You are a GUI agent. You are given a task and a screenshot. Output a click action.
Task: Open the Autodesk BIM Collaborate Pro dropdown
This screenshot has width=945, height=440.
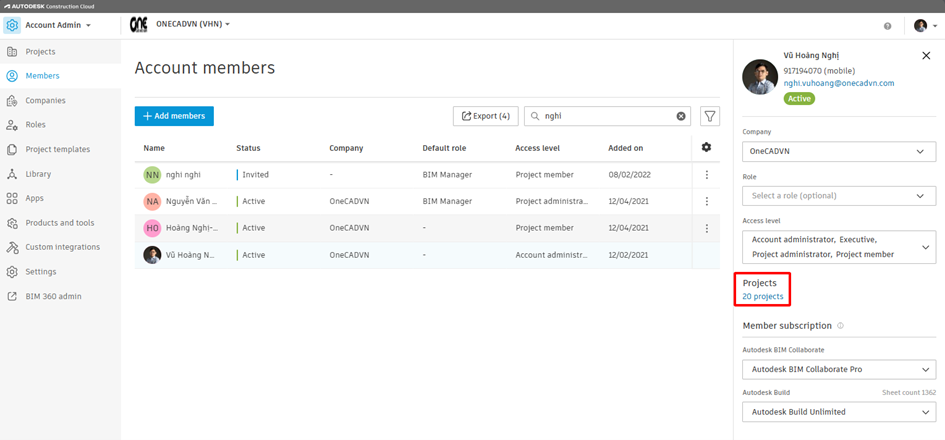[839, 369]
